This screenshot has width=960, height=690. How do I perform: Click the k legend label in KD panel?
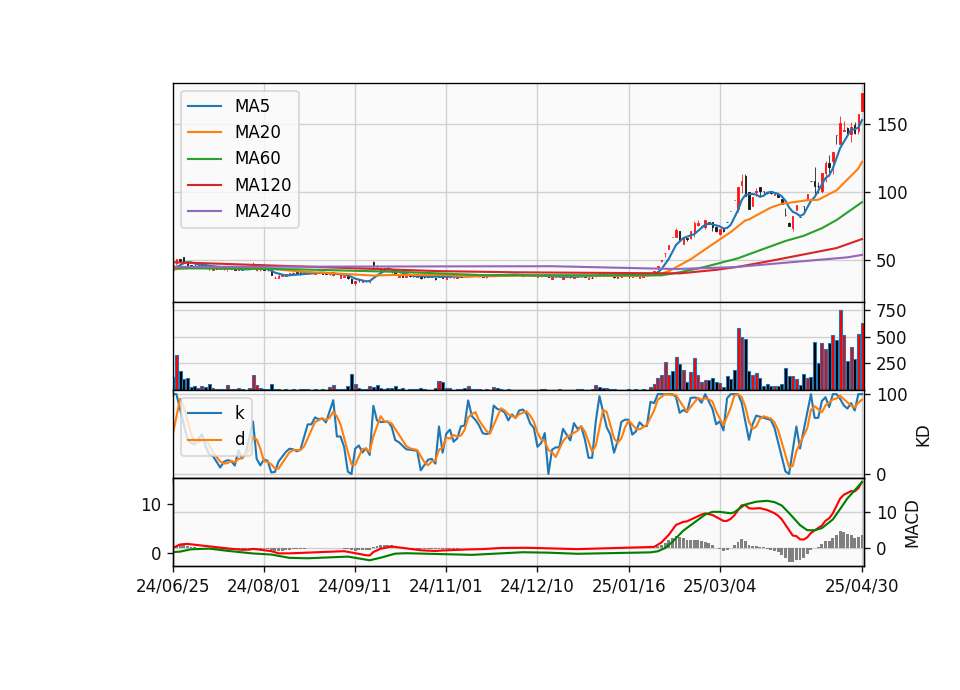239,413
